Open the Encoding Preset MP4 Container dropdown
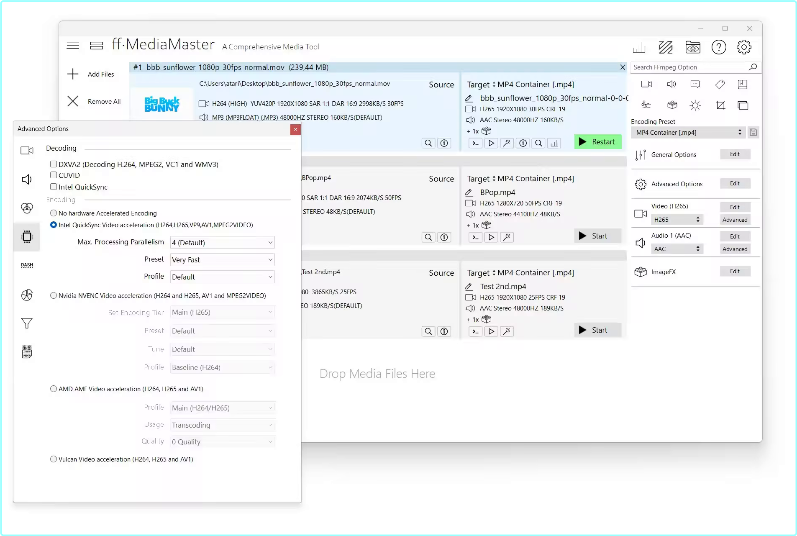This screenshot has width=797, height=536. click(689, 132)
